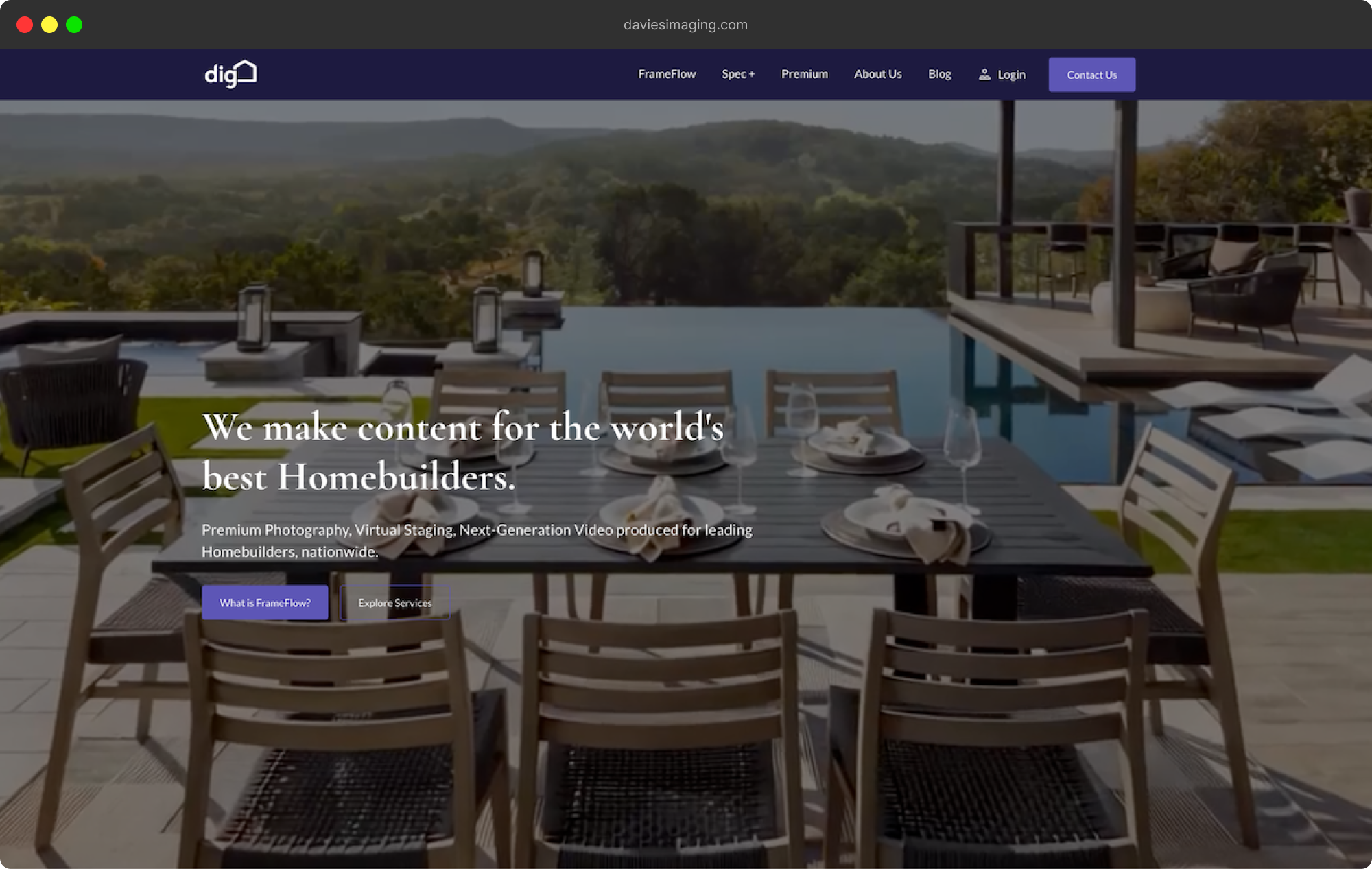Click the house outline in the dig logo

[246, 71]
